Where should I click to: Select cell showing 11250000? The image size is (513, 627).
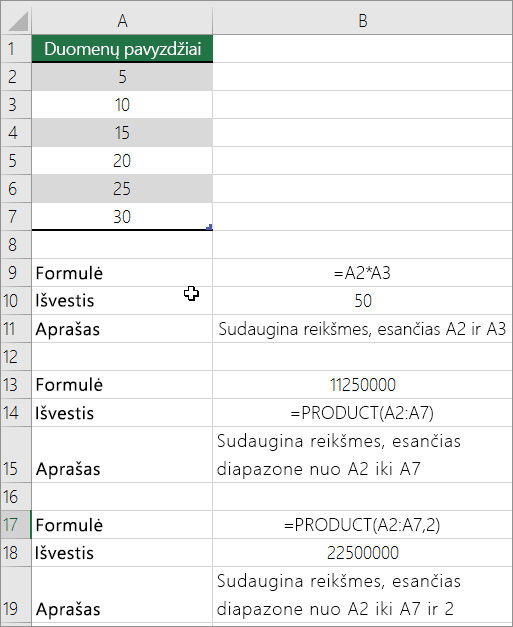[363, 385]
